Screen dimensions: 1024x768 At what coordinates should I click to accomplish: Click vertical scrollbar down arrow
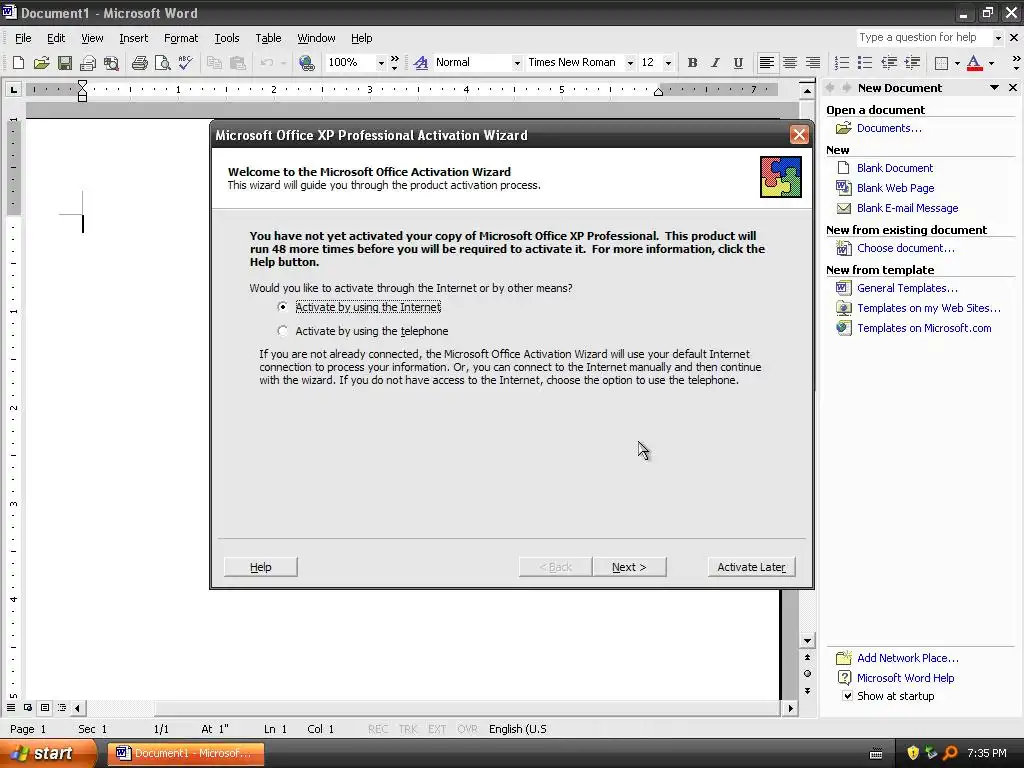click(x=807, y=641)
